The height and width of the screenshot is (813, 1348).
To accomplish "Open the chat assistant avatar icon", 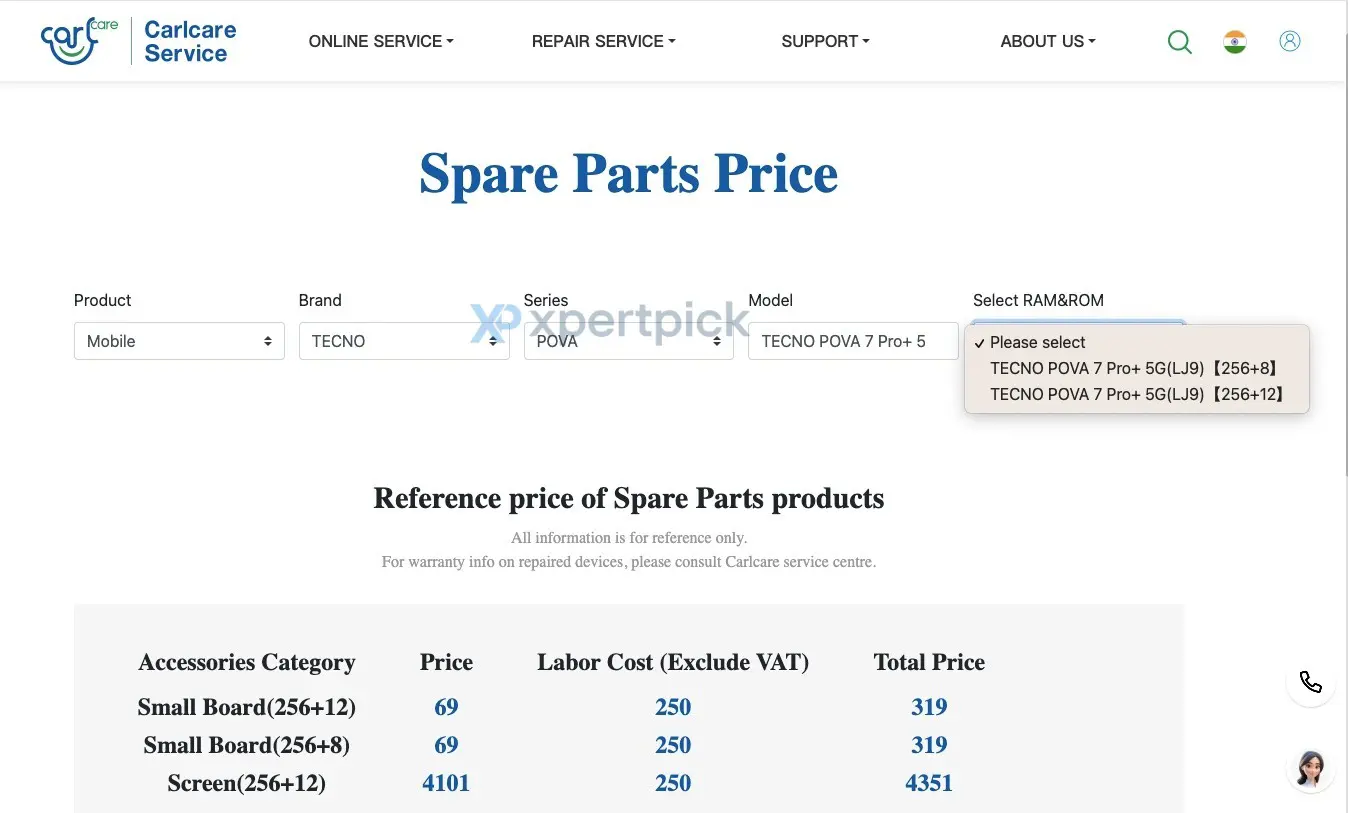I will tap(1310, 768).
